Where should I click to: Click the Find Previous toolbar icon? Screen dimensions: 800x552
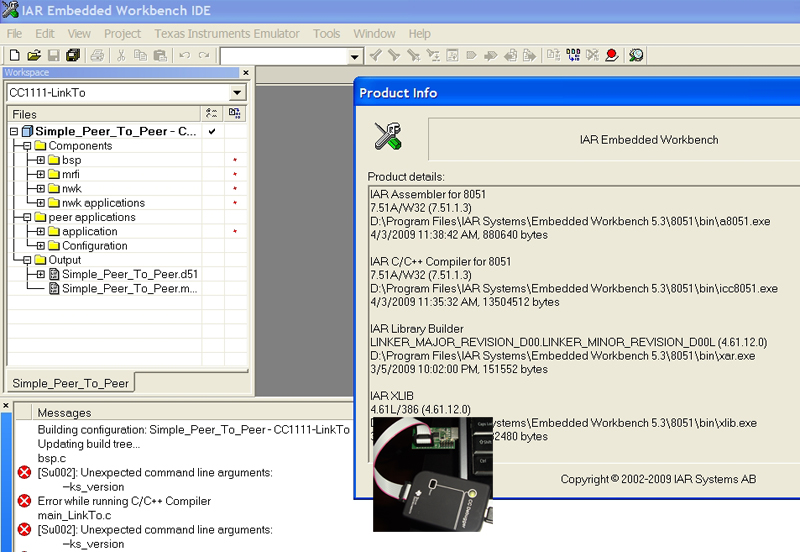coord(376,55)
